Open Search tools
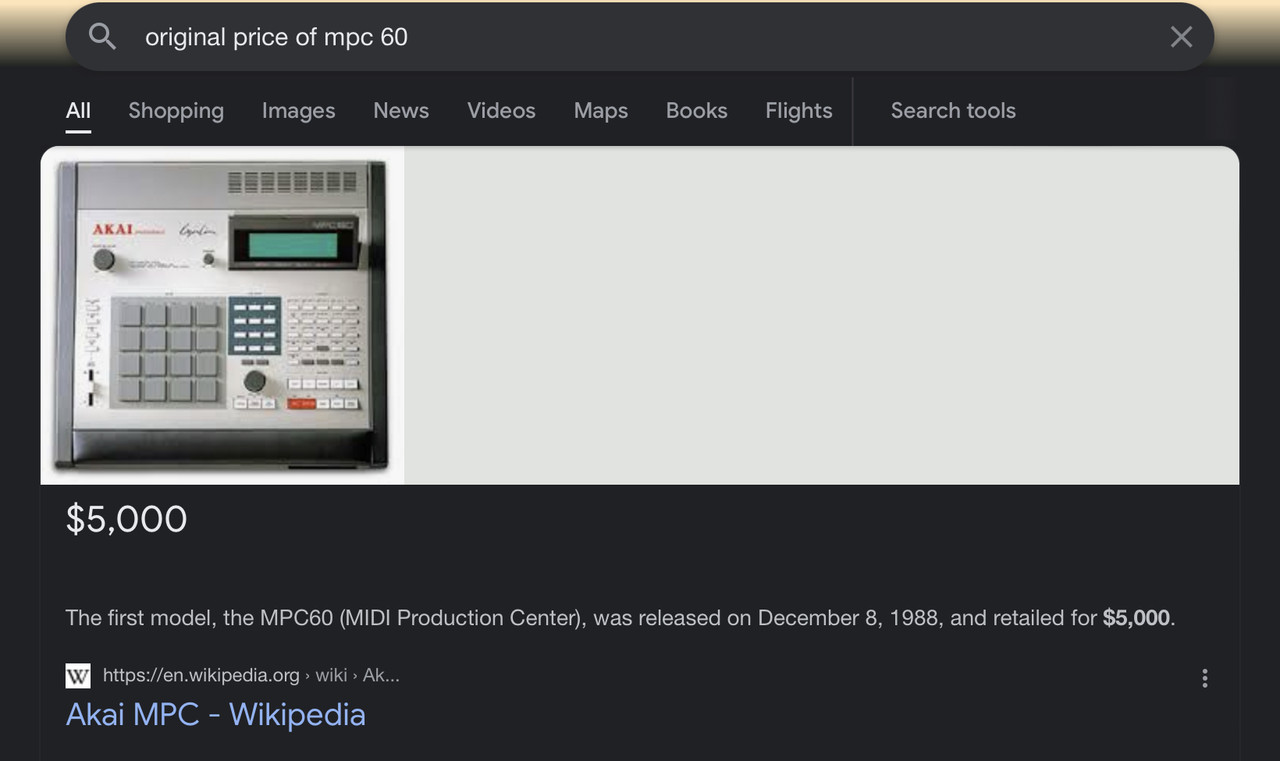The image size is (1280, 761). point(953,111)
